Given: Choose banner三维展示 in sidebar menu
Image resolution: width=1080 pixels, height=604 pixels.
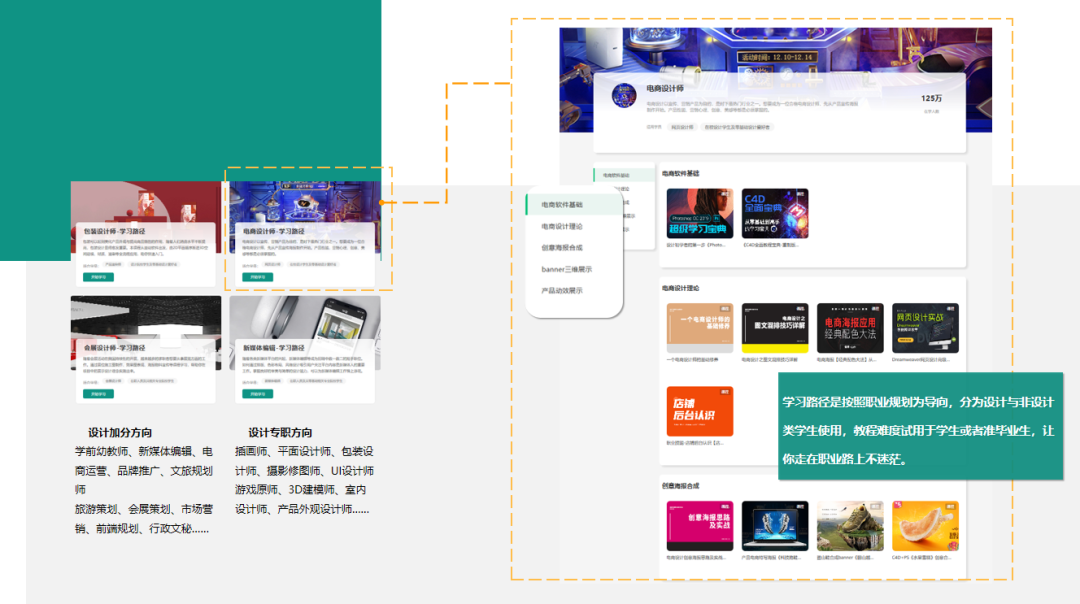Looking at the screenshot, I should pyautogui.click(x=566, y=269).
